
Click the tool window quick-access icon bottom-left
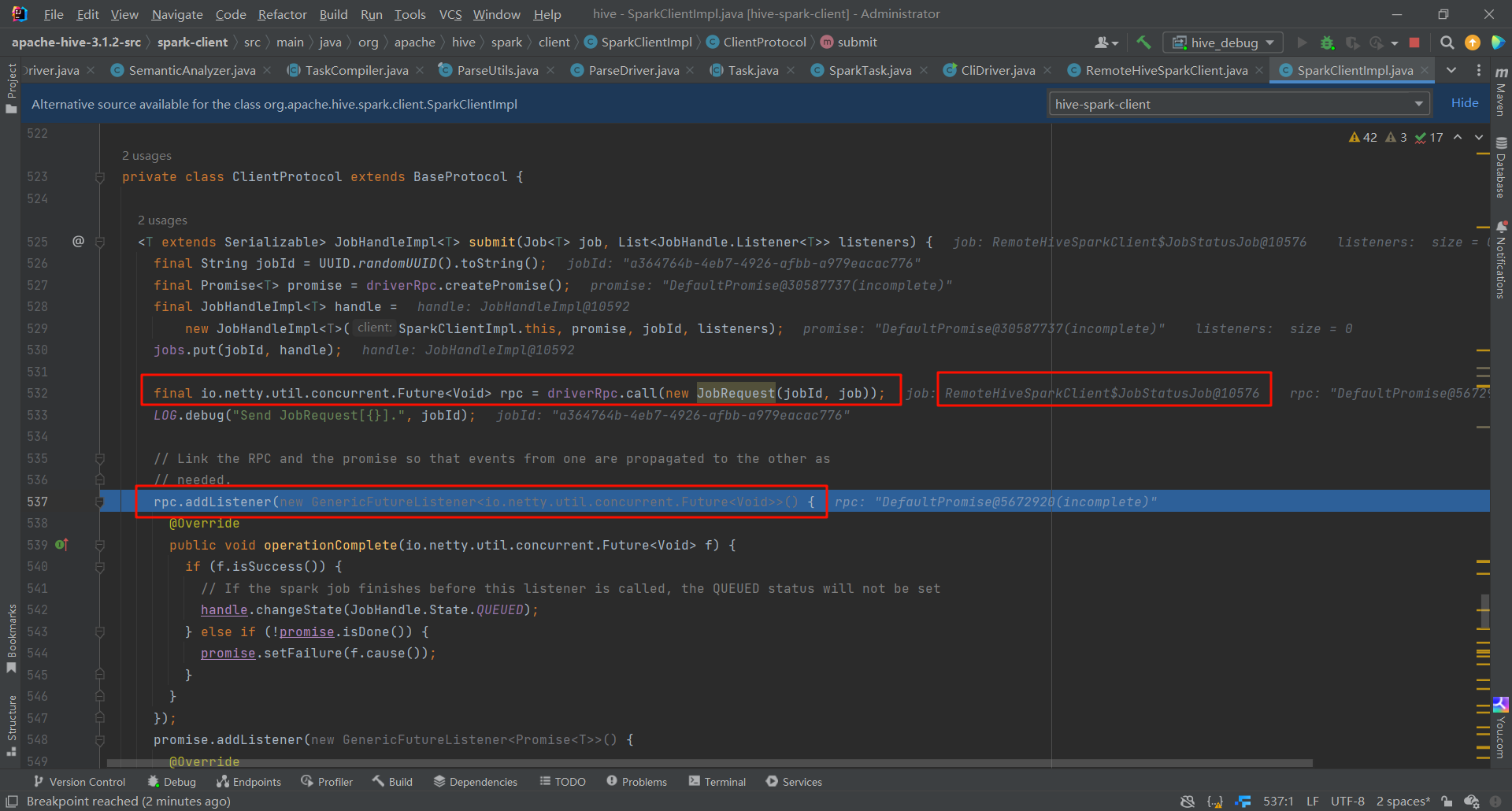click(12, 801)
